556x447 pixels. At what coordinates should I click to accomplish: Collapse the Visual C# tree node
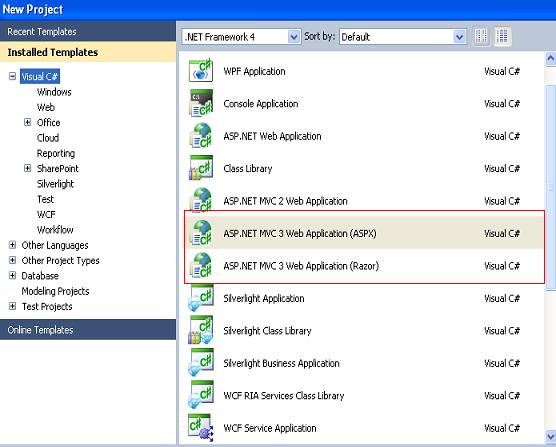[12, 76]
